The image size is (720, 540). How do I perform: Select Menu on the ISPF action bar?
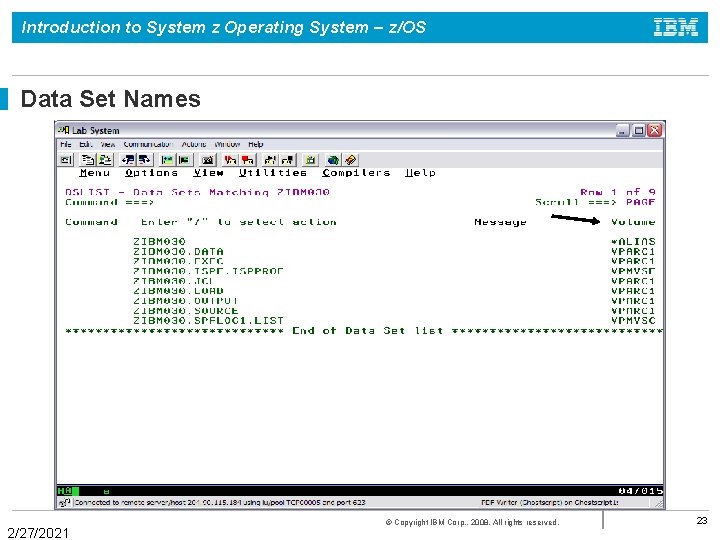click(95, 173)
